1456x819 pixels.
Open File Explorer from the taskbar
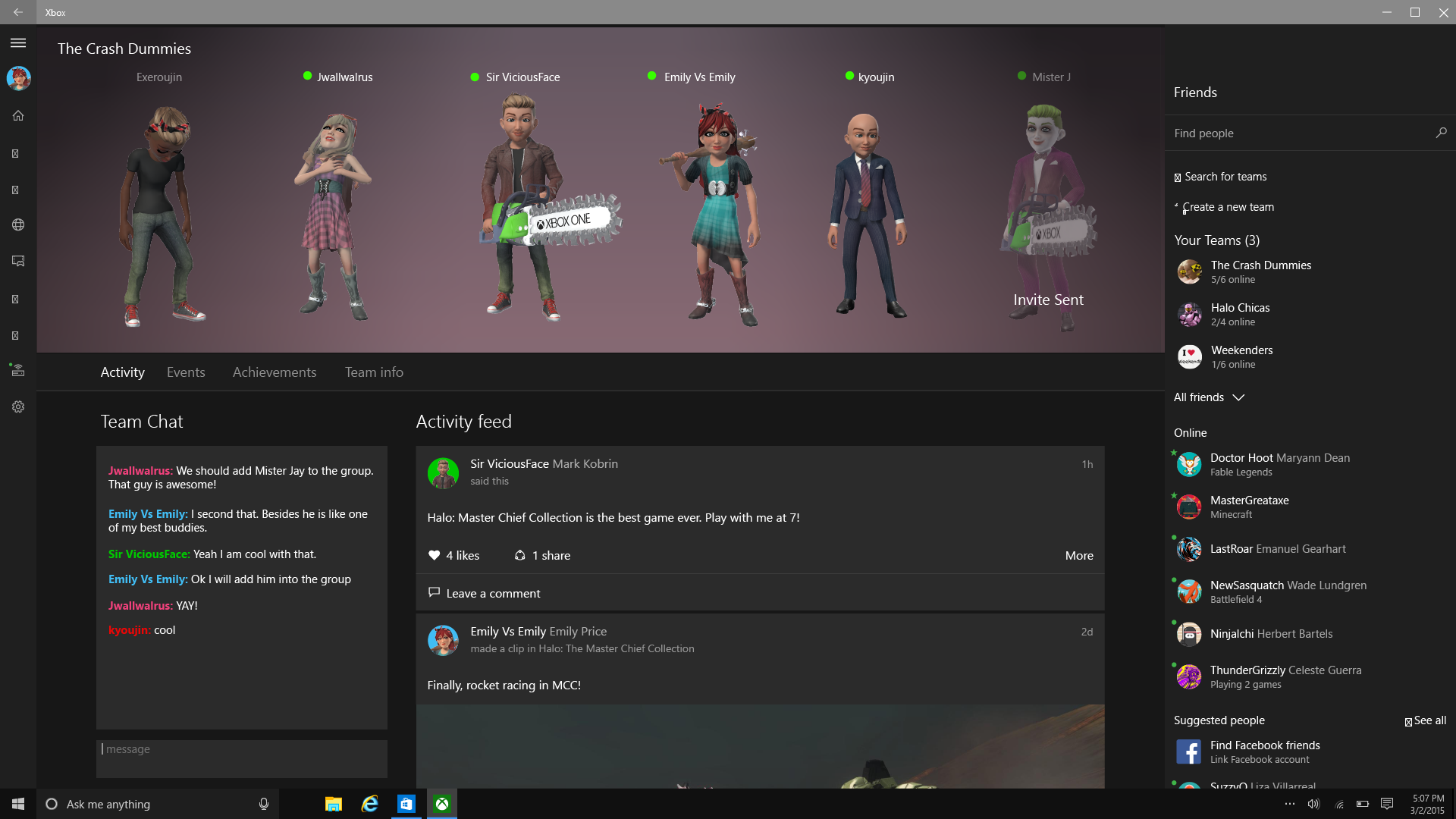[x=333, y=804]
